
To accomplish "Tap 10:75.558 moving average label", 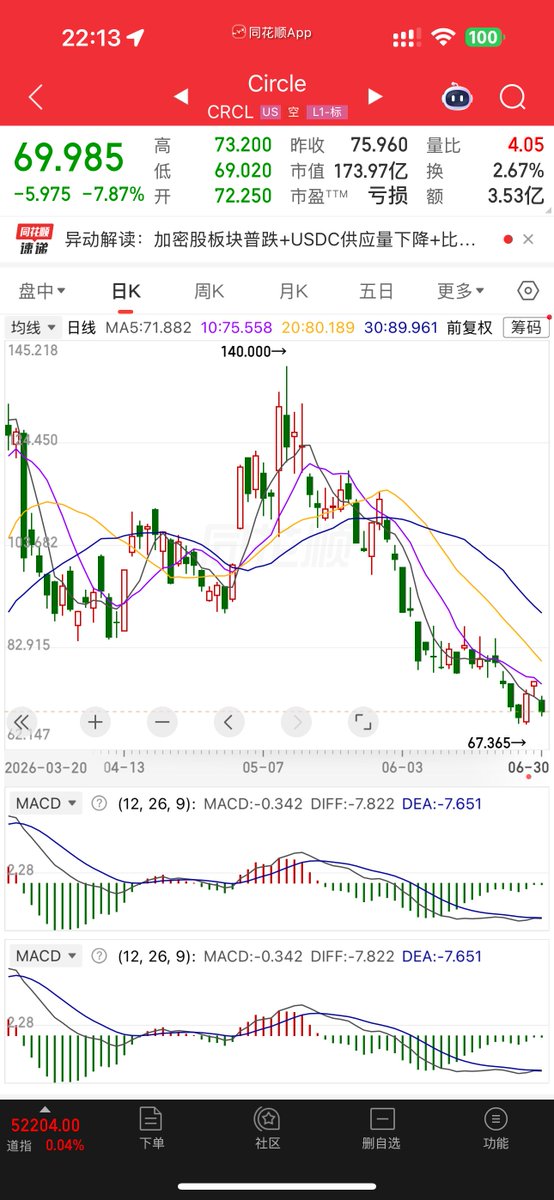I will pyautogui.click(x=237, y=327).
